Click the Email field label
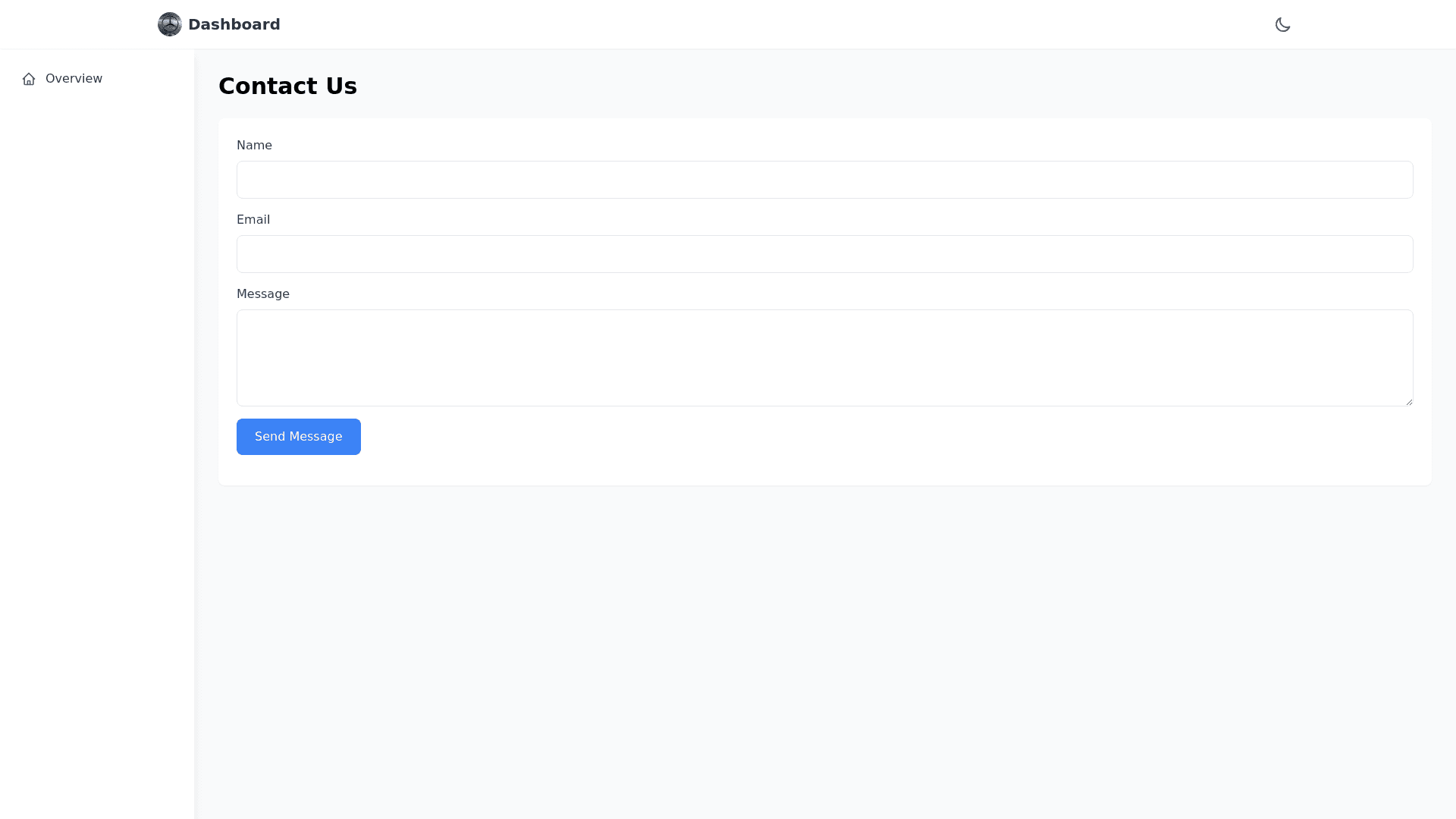Screen dimensions: 1456x819 [253, 219]
